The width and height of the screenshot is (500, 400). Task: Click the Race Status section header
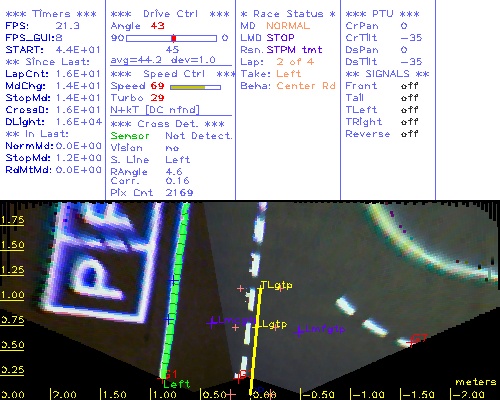click(288, 14)
